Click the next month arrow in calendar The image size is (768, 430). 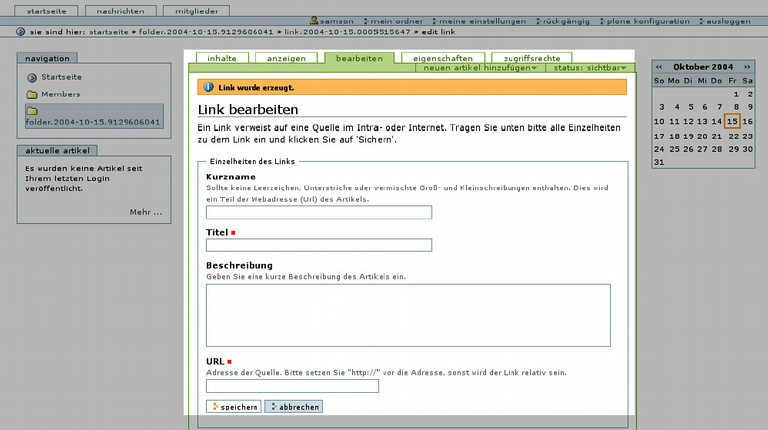[747, 66]
